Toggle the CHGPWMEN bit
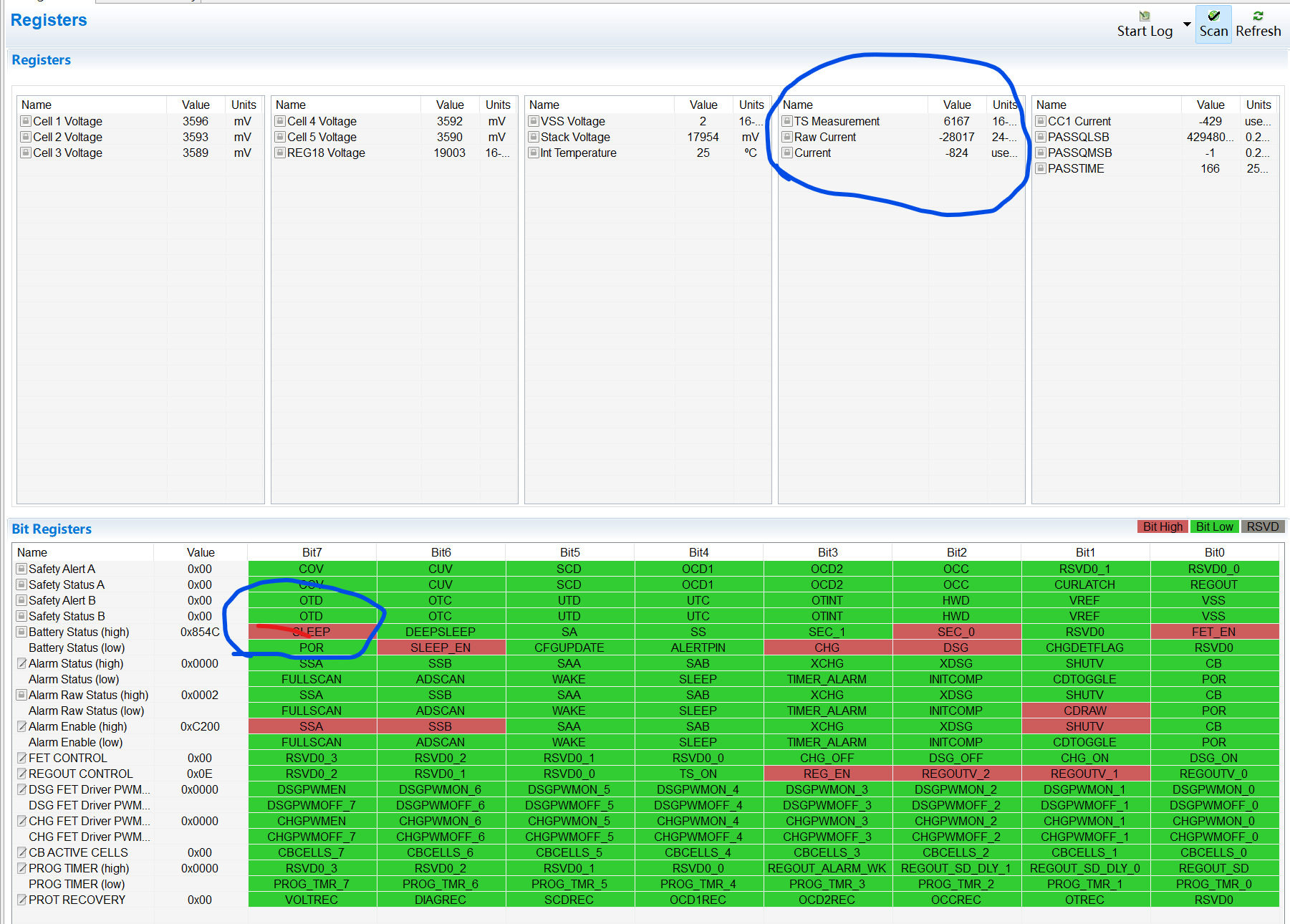Screen dimensions: 1290x924 (x=312, y=821)
